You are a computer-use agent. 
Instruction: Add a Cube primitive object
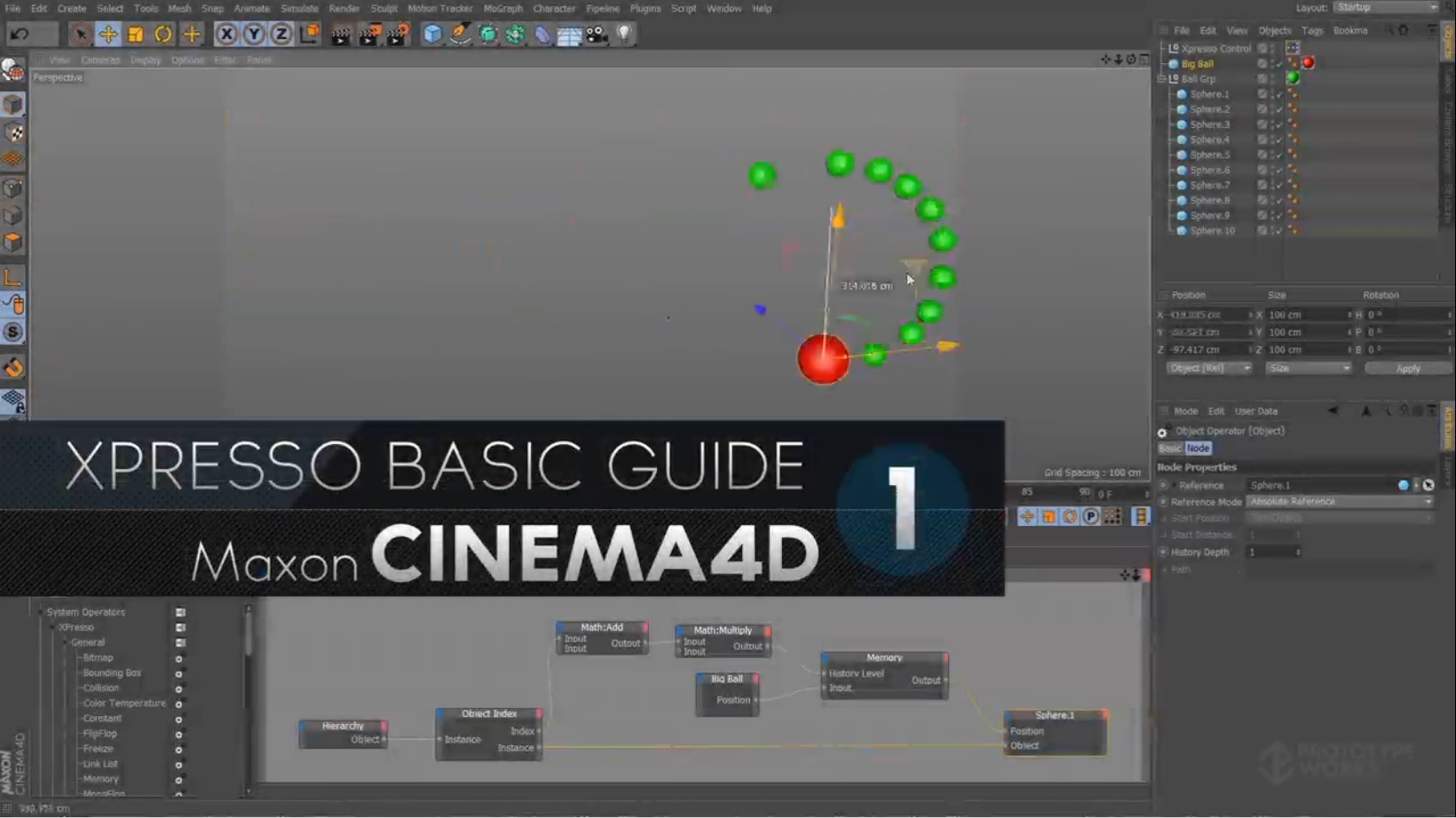coord(432,34)
